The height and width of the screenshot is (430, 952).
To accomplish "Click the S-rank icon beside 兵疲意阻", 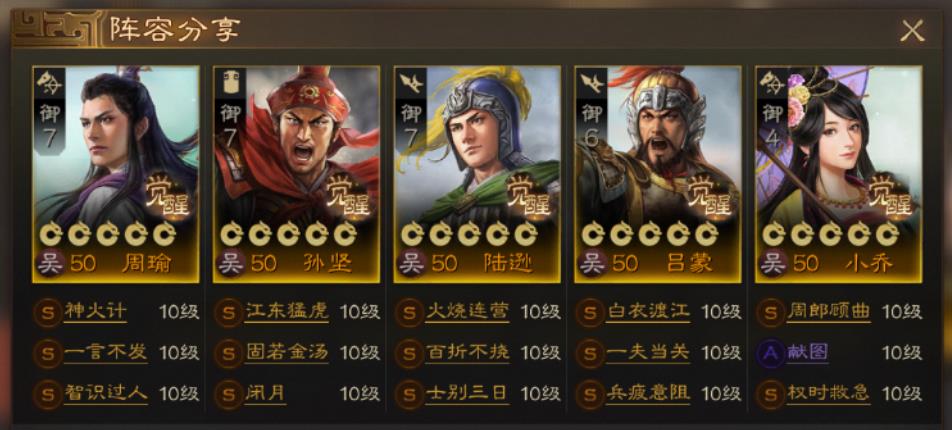I will [x=590, y=395].
